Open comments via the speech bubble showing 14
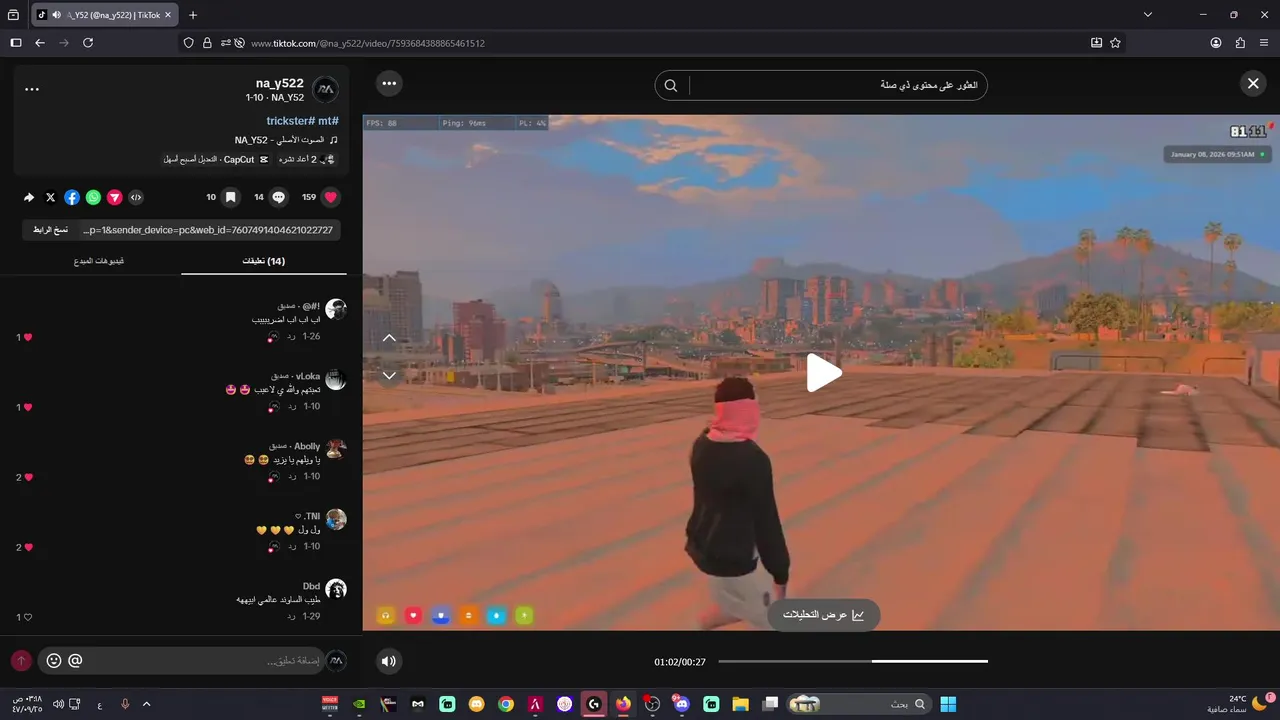 (279, 197)
